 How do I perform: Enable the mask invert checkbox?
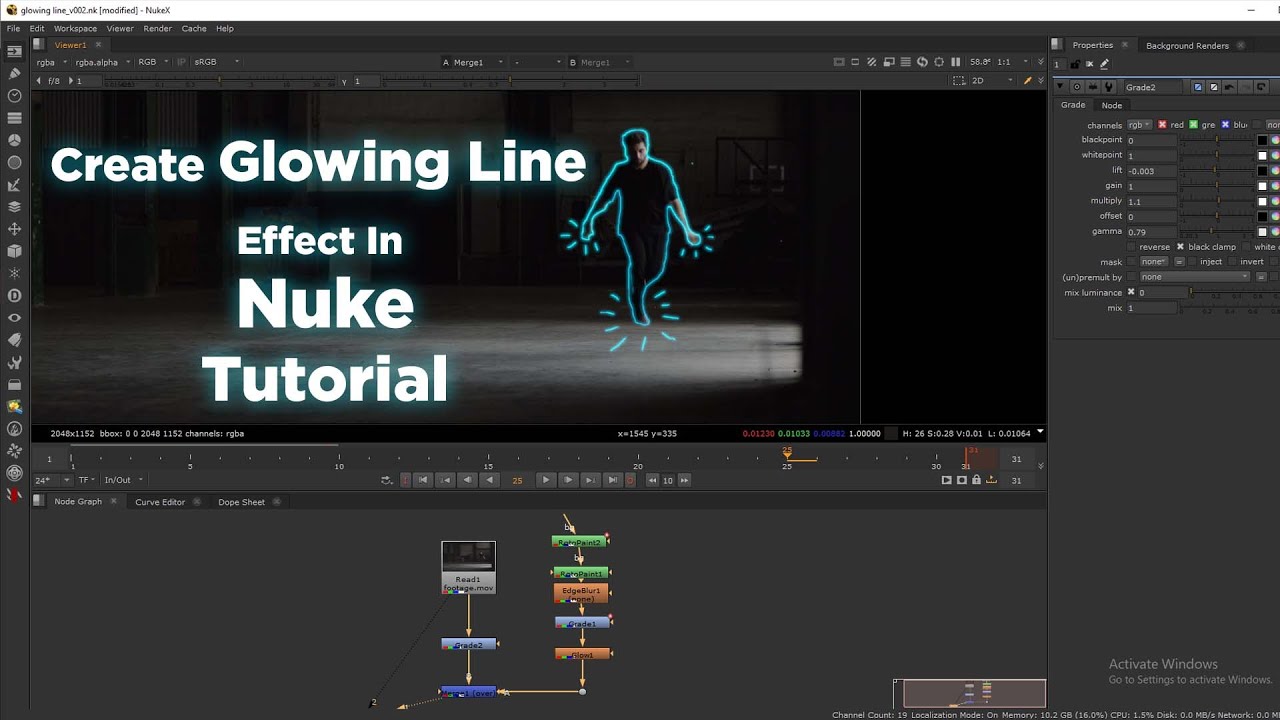(1232, 262)
